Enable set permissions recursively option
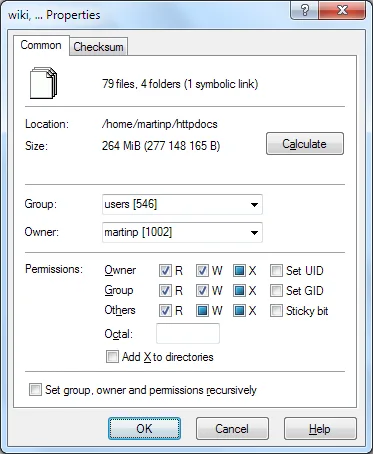The height and width of the screenshot is (454, 373). pyautogui.click(x=35, y=389)
